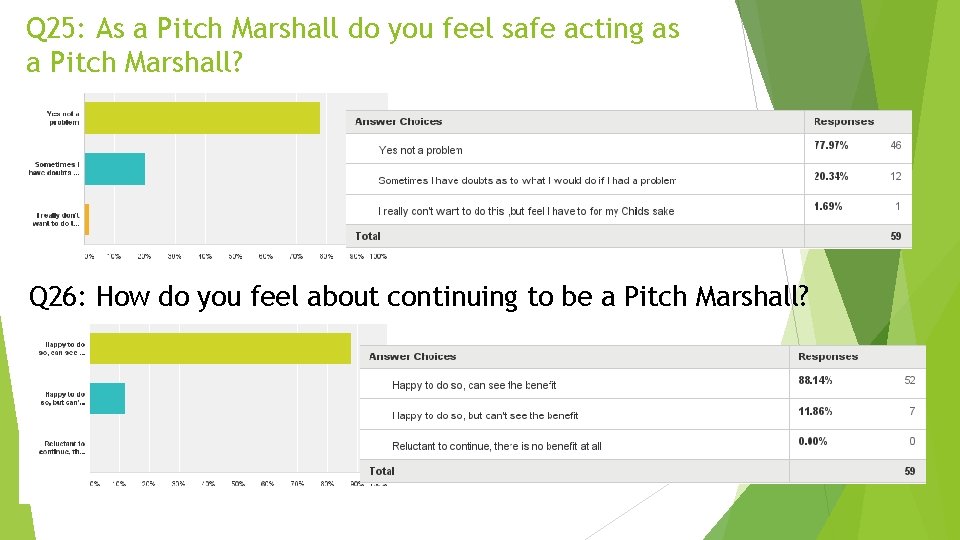The width and height of the screenshot is (960, 540).
Task: Click the 11.86% response value
Action: click(815, 411)
